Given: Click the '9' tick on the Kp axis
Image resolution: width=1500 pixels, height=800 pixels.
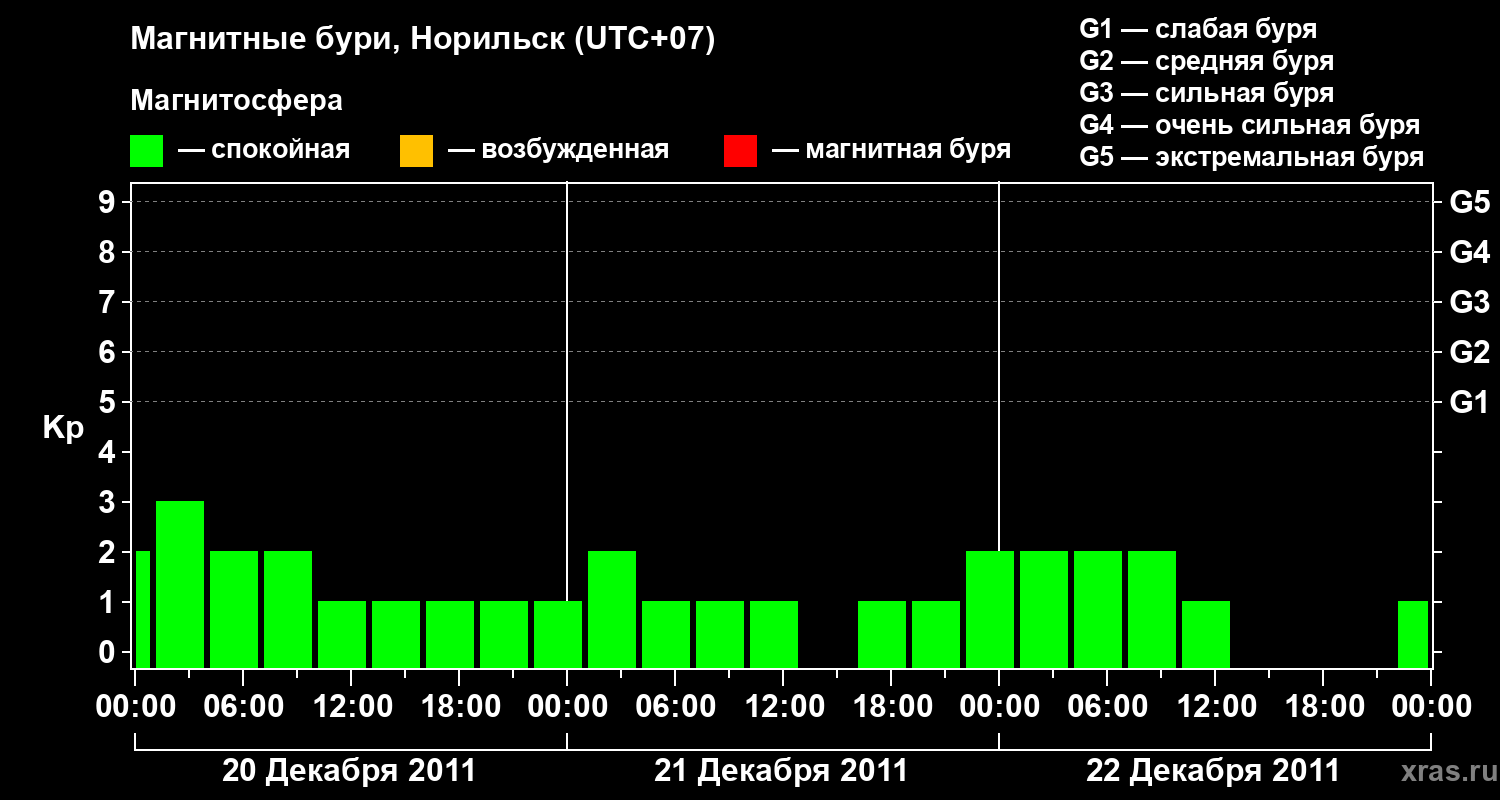Looking at the screenshot, I should pyautogui.click(x=109, y=202).
